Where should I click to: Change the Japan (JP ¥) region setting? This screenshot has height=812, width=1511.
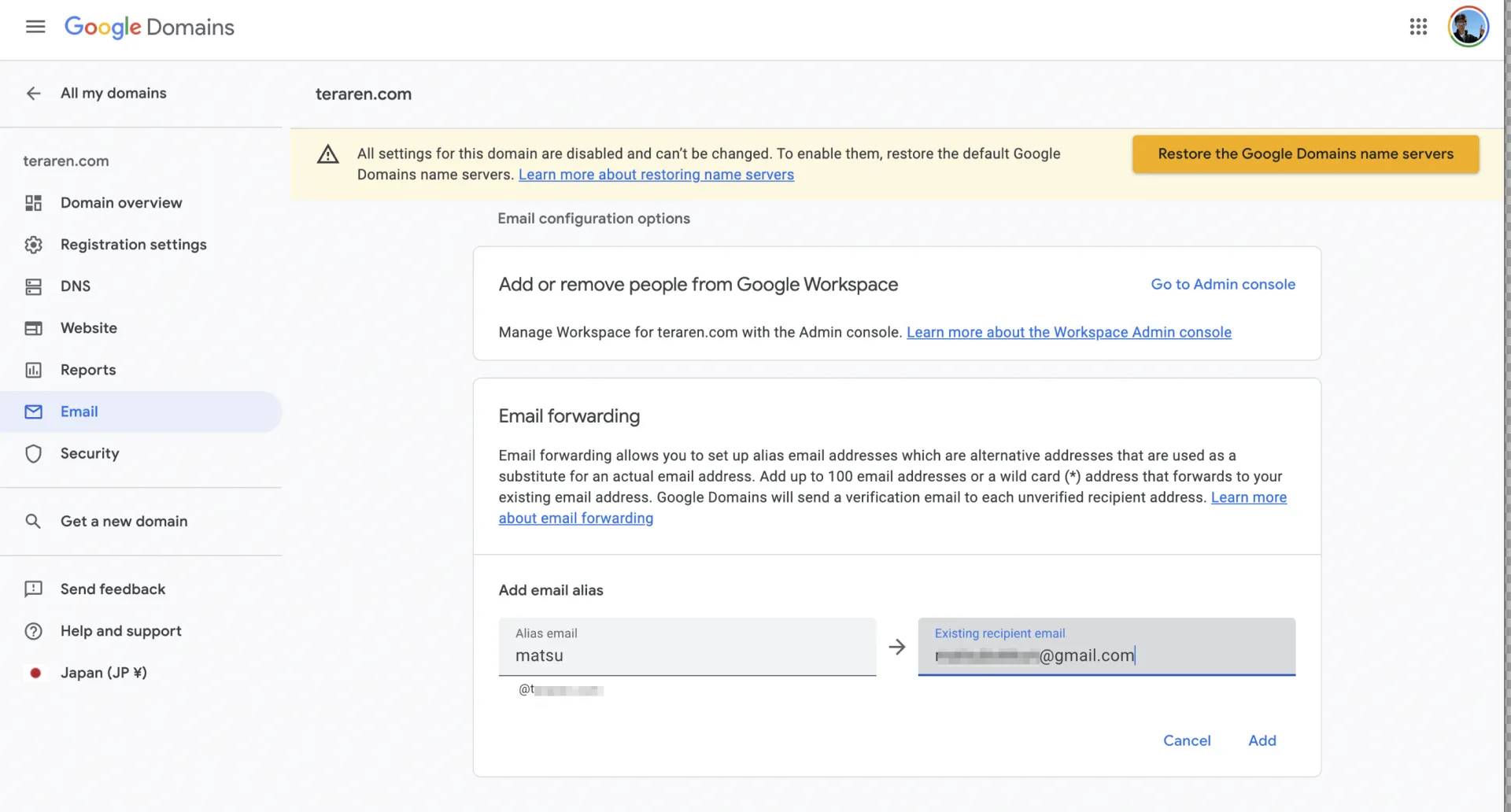click(x=103, y=673)
